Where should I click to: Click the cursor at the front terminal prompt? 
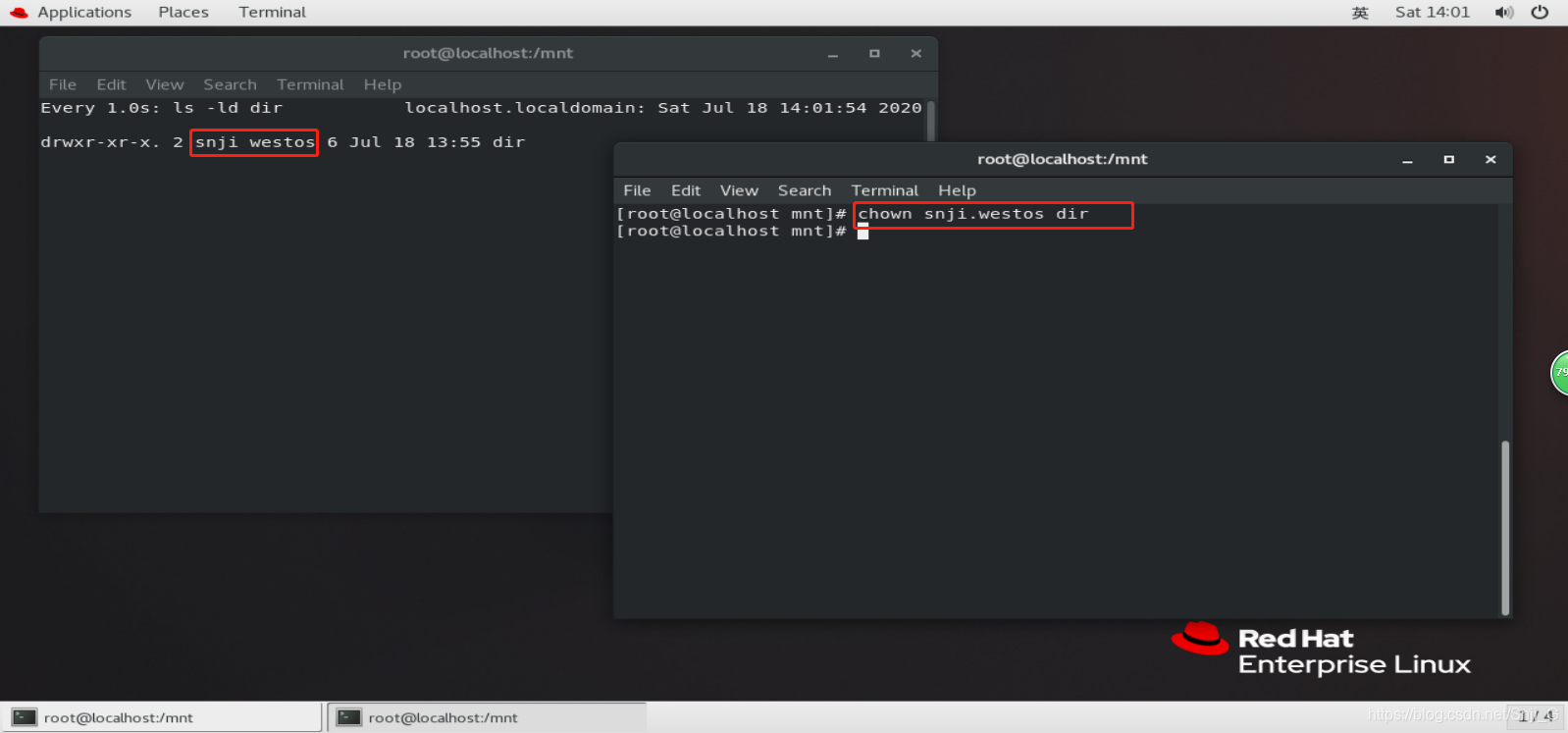(862, 232)
